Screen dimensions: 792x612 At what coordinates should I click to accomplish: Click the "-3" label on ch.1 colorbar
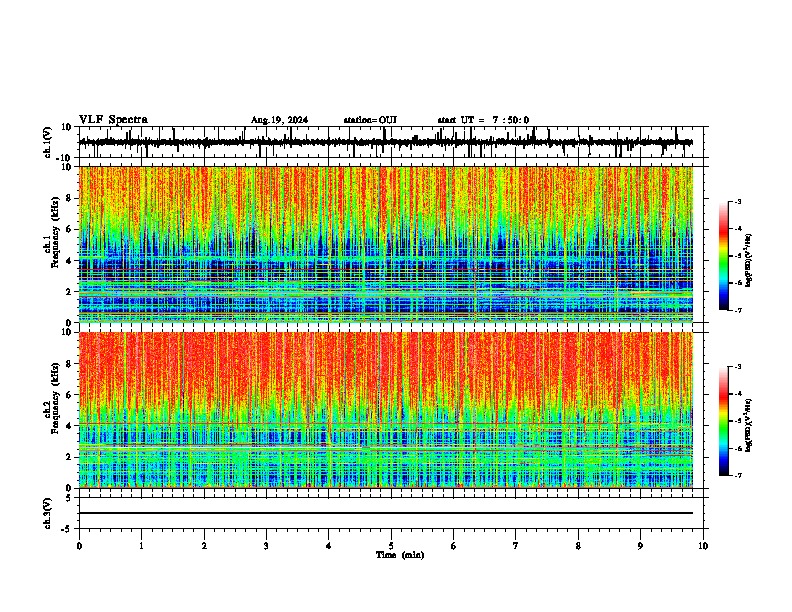[738, 201]
